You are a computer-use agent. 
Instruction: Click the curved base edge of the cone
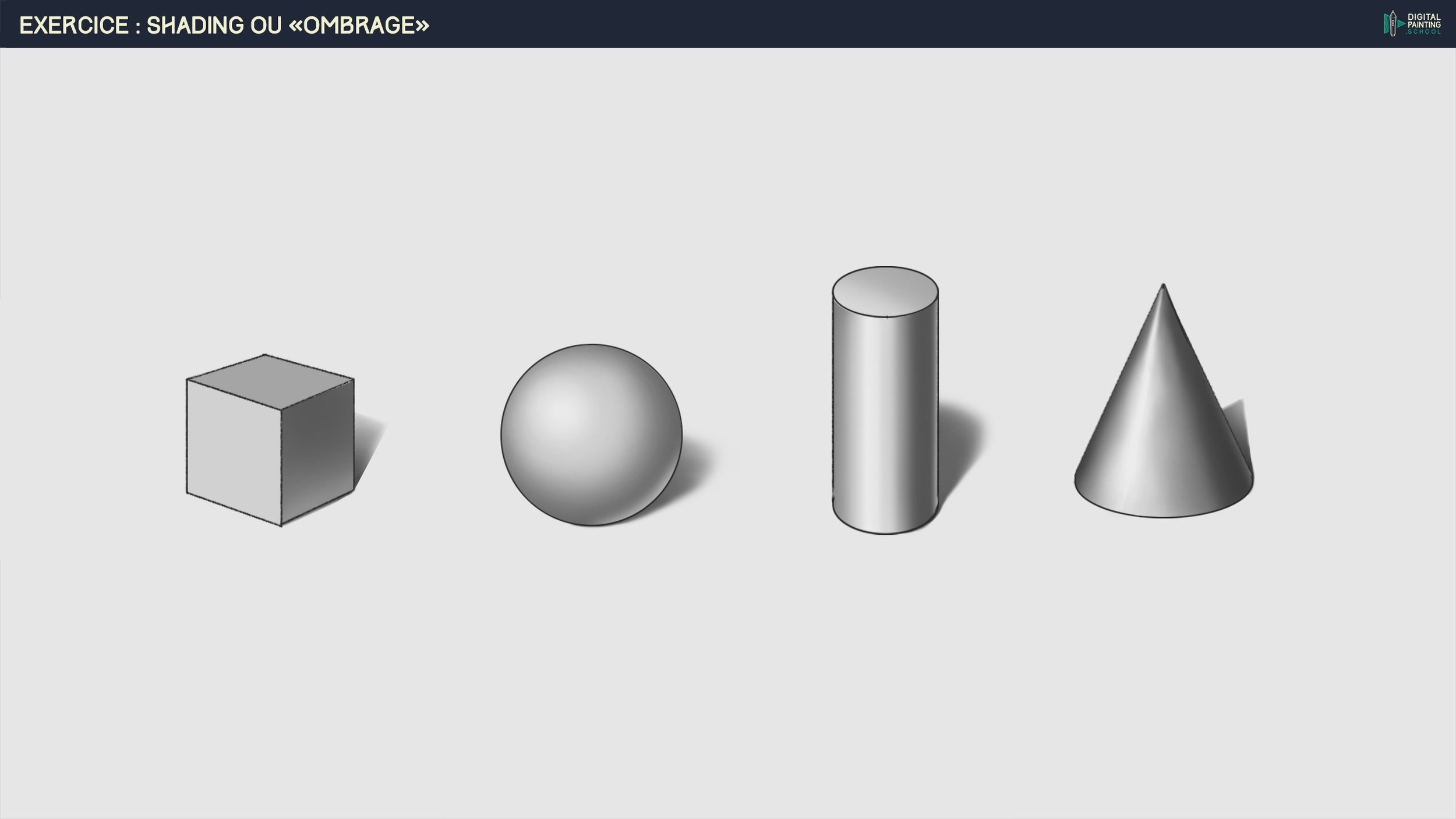[x=1164, y=516]
